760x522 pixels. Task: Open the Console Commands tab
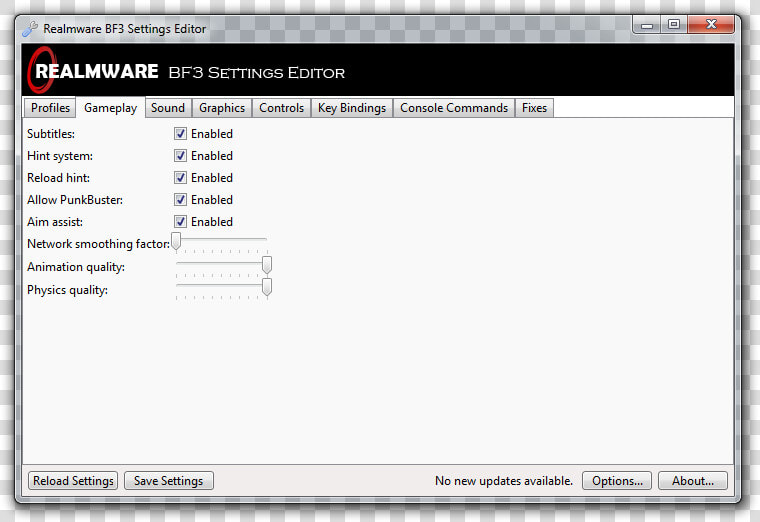[x=454, y=108]
